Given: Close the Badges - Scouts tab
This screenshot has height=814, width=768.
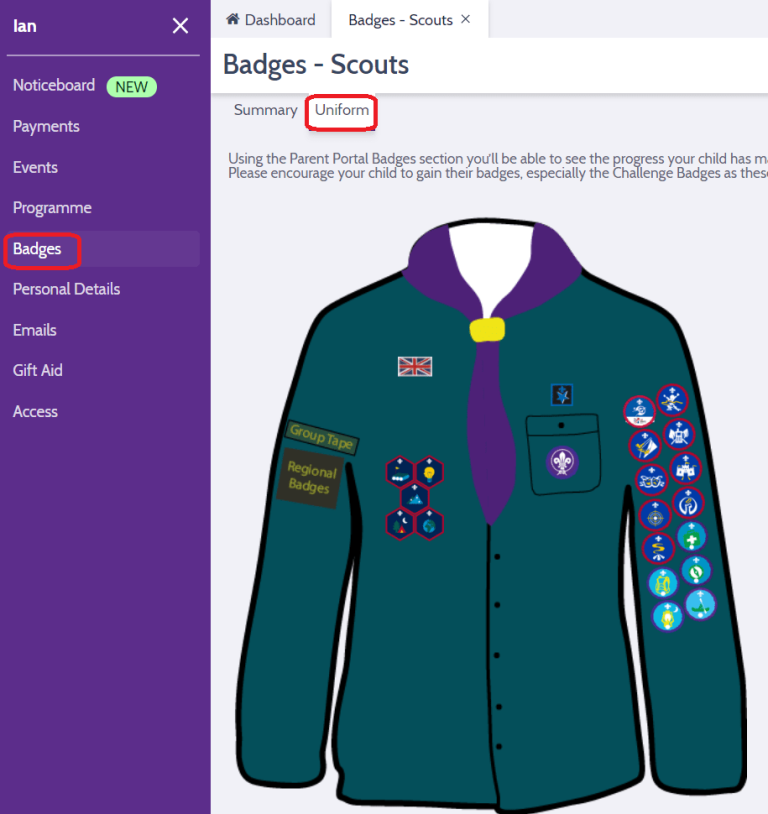Looking at the screenshot, I should coord(465,19).
